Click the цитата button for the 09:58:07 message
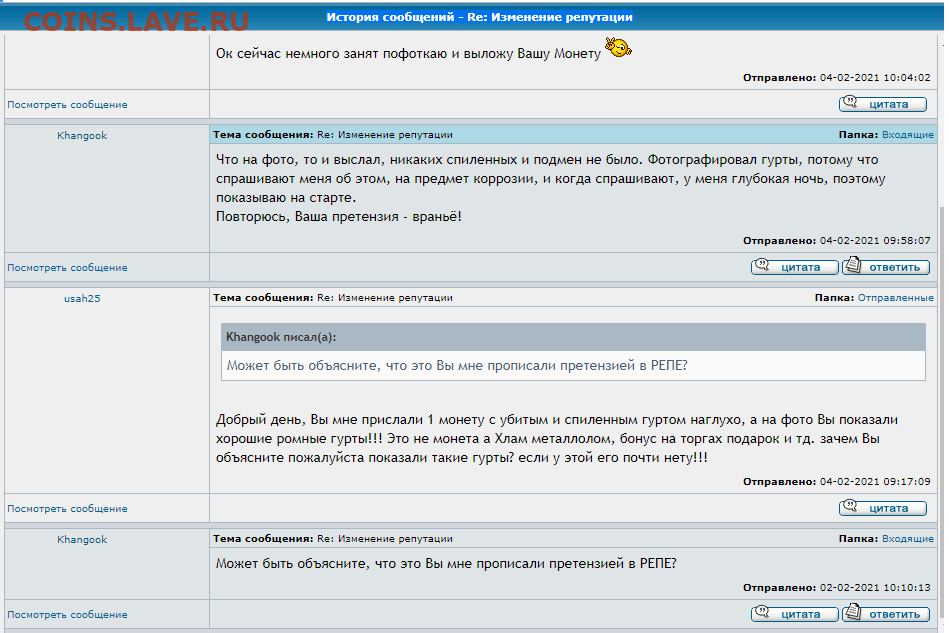949x633 pixels. point(795,267)
